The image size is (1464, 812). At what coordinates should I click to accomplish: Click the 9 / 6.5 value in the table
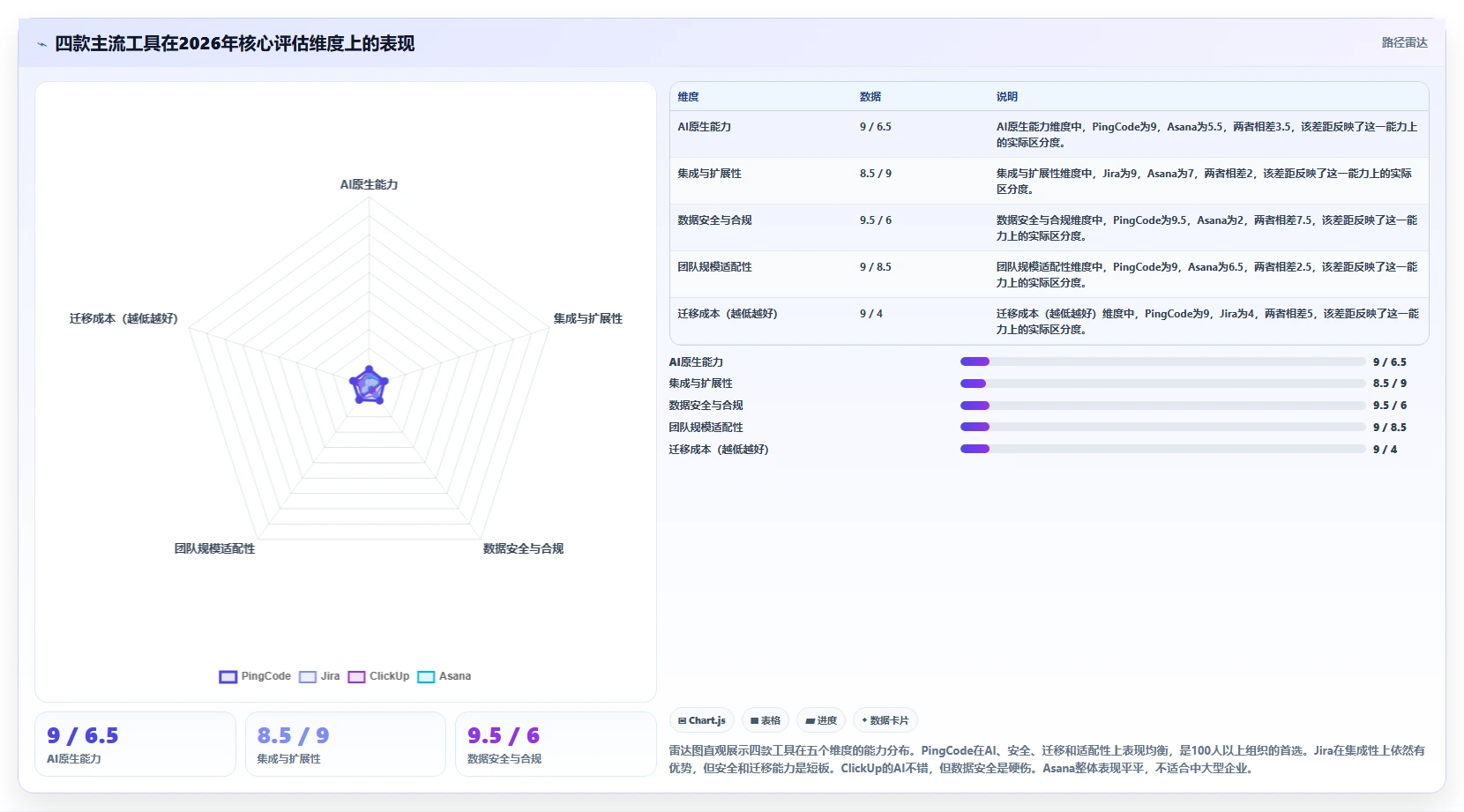pos(876,127)
